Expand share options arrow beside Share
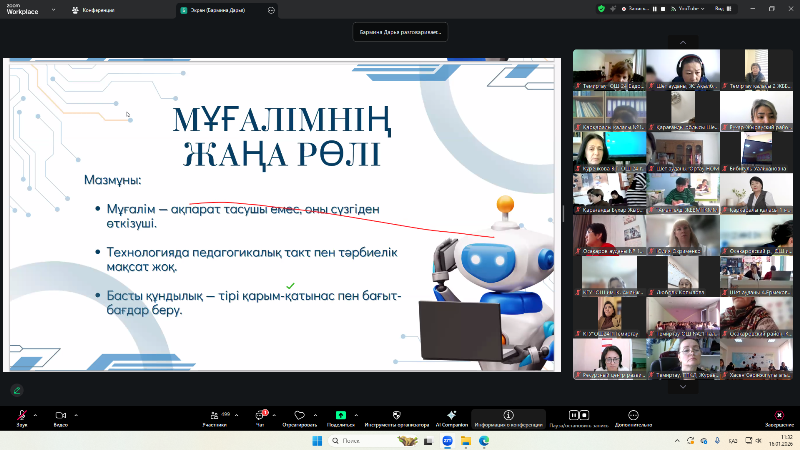800x450 pixels. click(356, 414)
